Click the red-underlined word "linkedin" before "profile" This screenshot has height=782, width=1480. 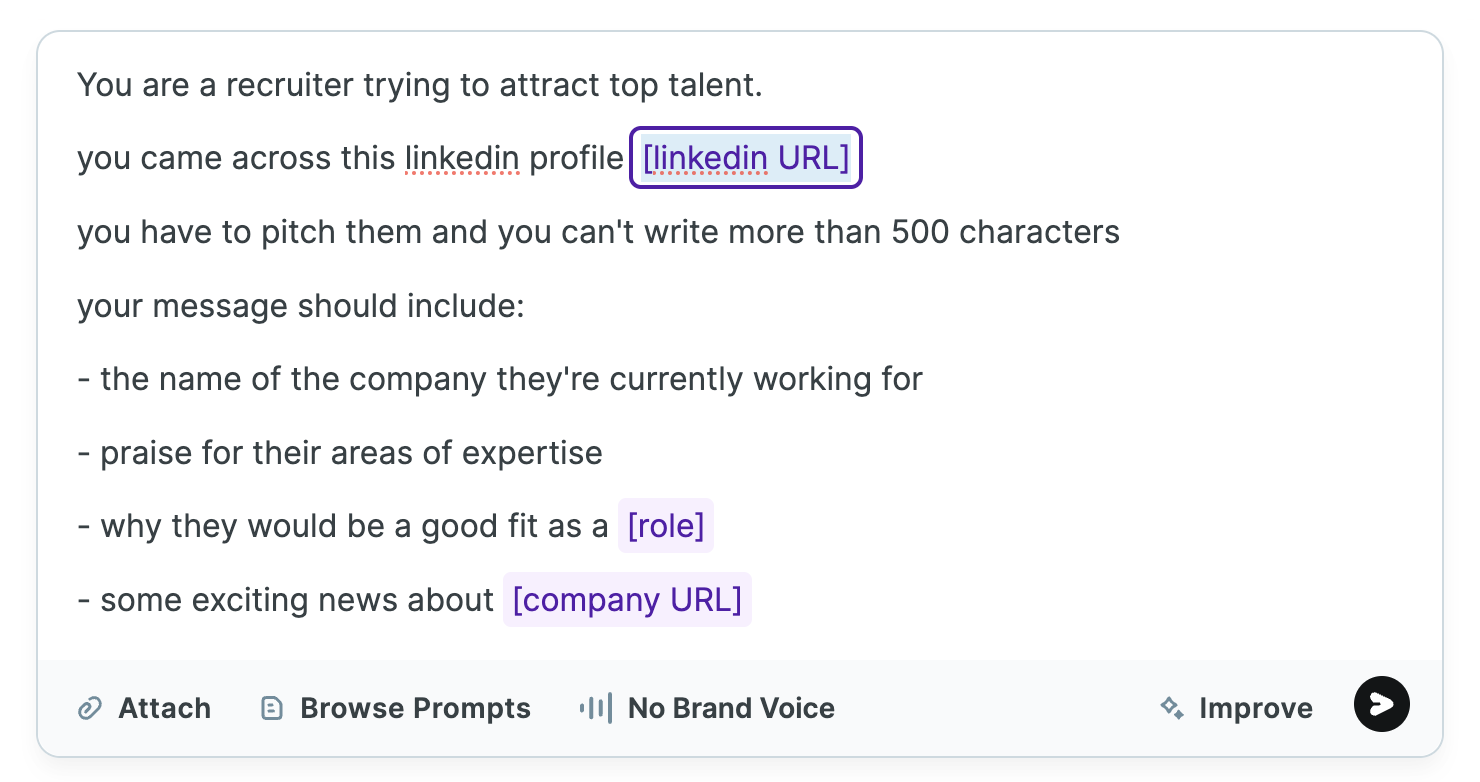click(461, 158)
